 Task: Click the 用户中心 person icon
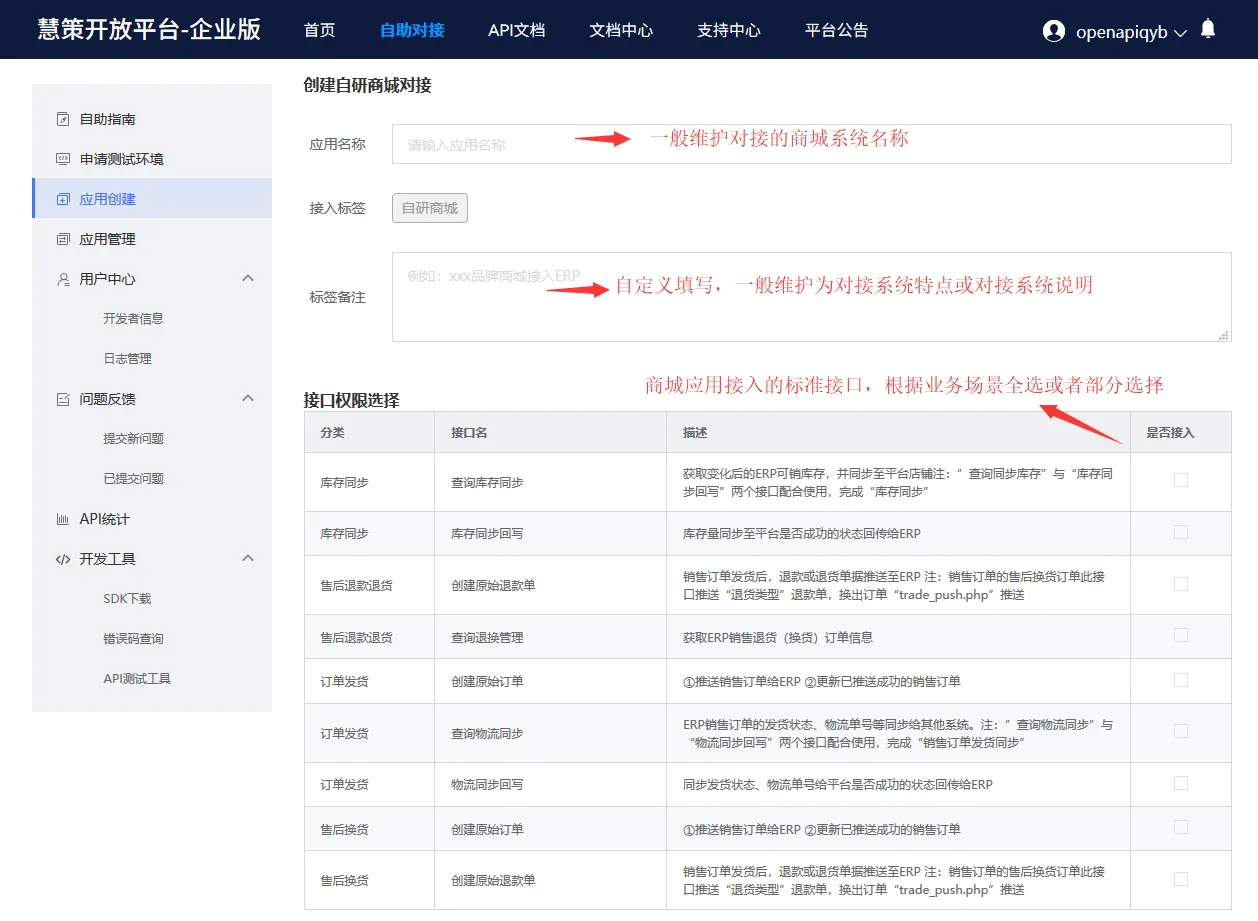(x=63, y=279)
